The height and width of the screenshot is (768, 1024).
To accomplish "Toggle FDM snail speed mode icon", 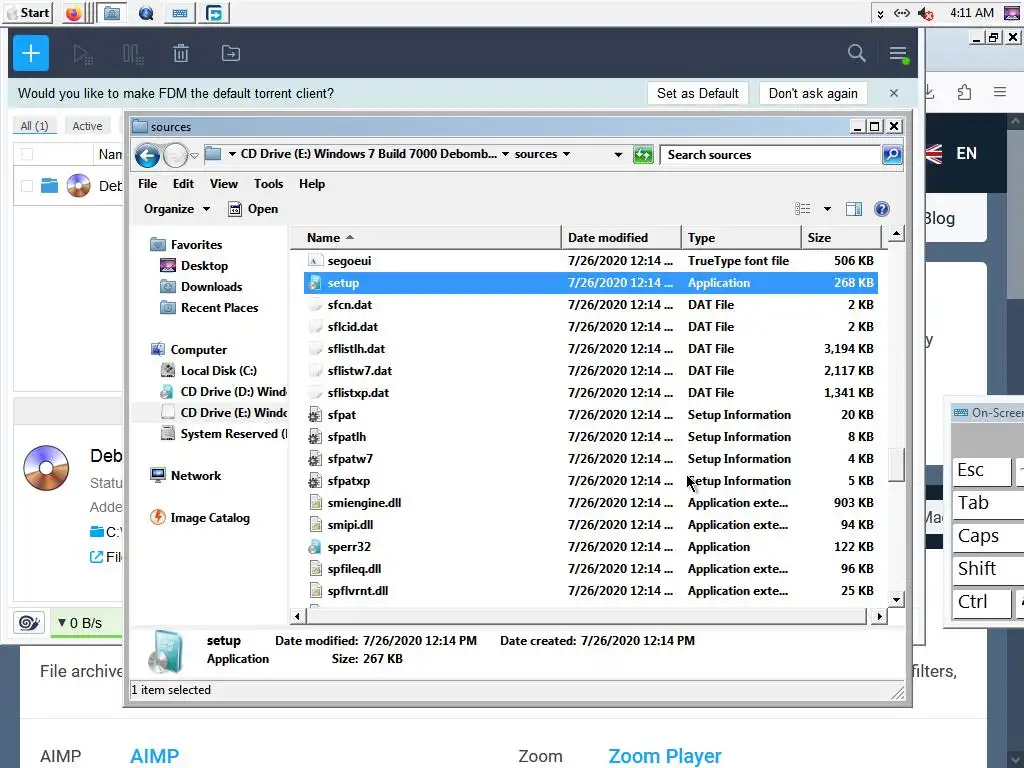I will pos(29,622).
